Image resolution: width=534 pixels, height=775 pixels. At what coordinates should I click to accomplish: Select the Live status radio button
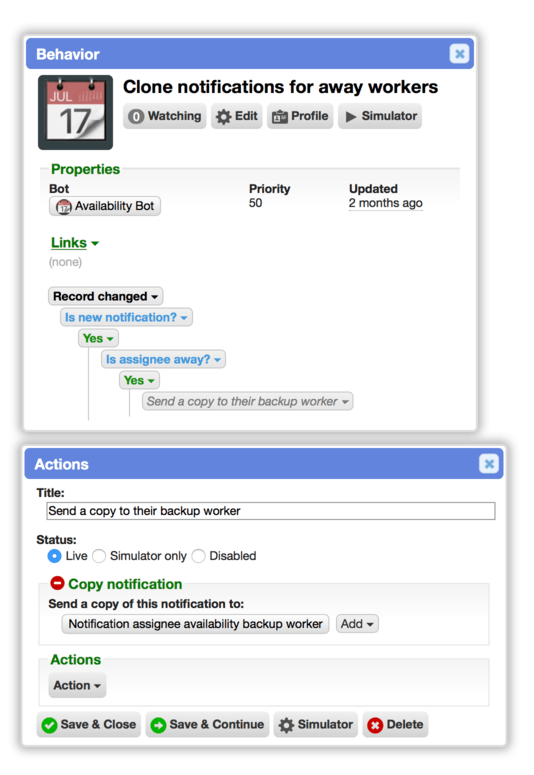(x=54, y=556)
